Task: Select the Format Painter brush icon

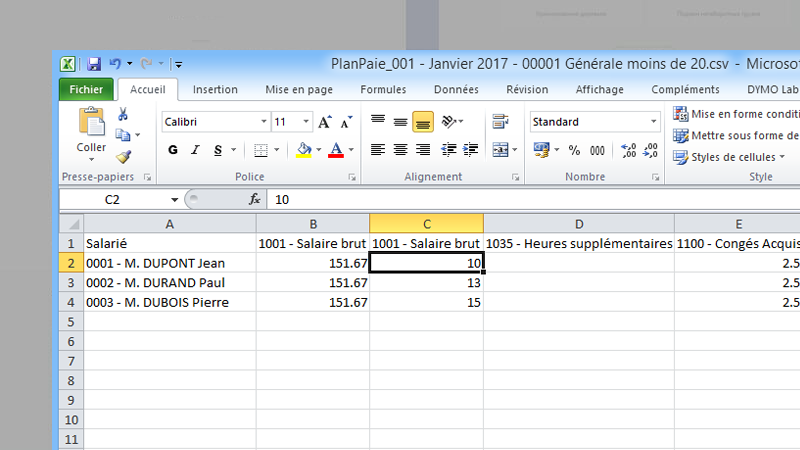Action: pos(123,156)
